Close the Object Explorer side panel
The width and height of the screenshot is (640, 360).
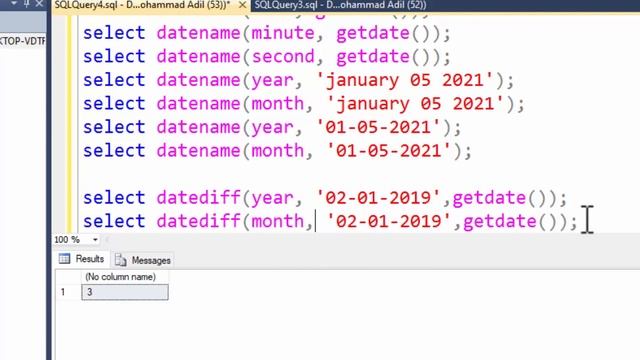click(39, 4)
